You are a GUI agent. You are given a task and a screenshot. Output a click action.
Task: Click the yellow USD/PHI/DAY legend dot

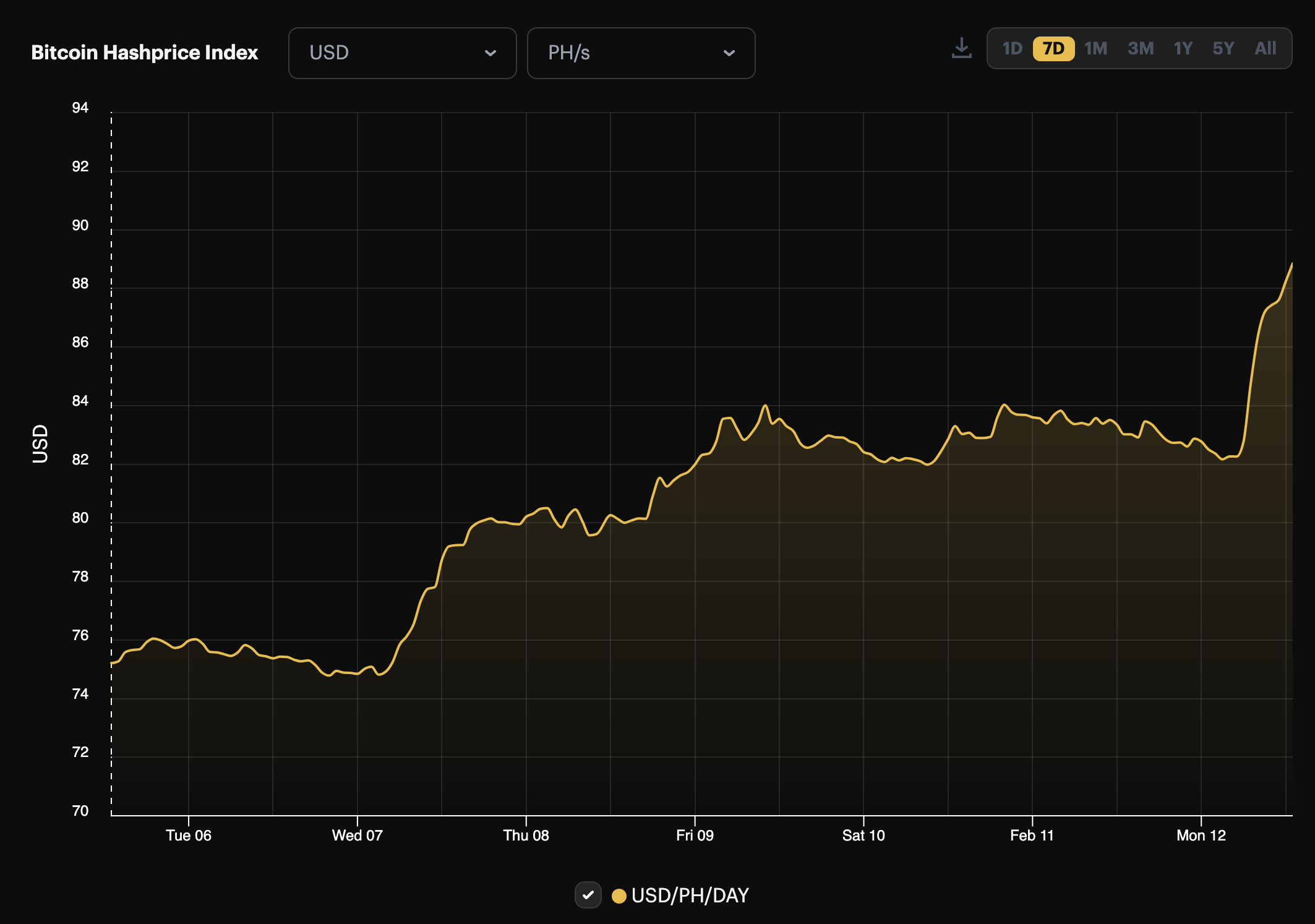click(620, 894)
